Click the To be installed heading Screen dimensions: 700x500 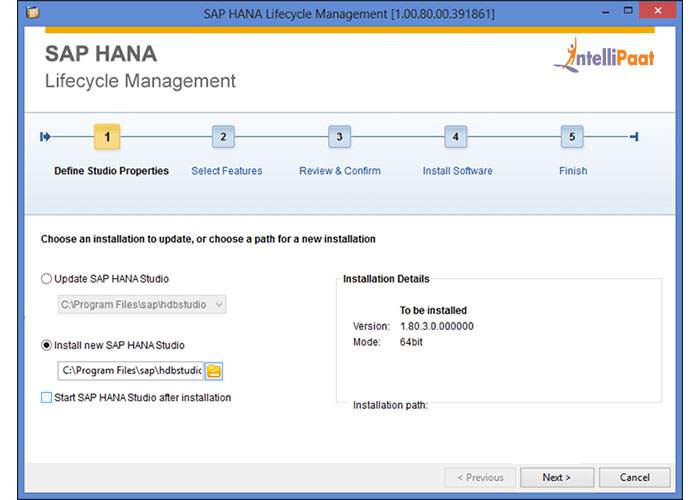tap(433, 310)
